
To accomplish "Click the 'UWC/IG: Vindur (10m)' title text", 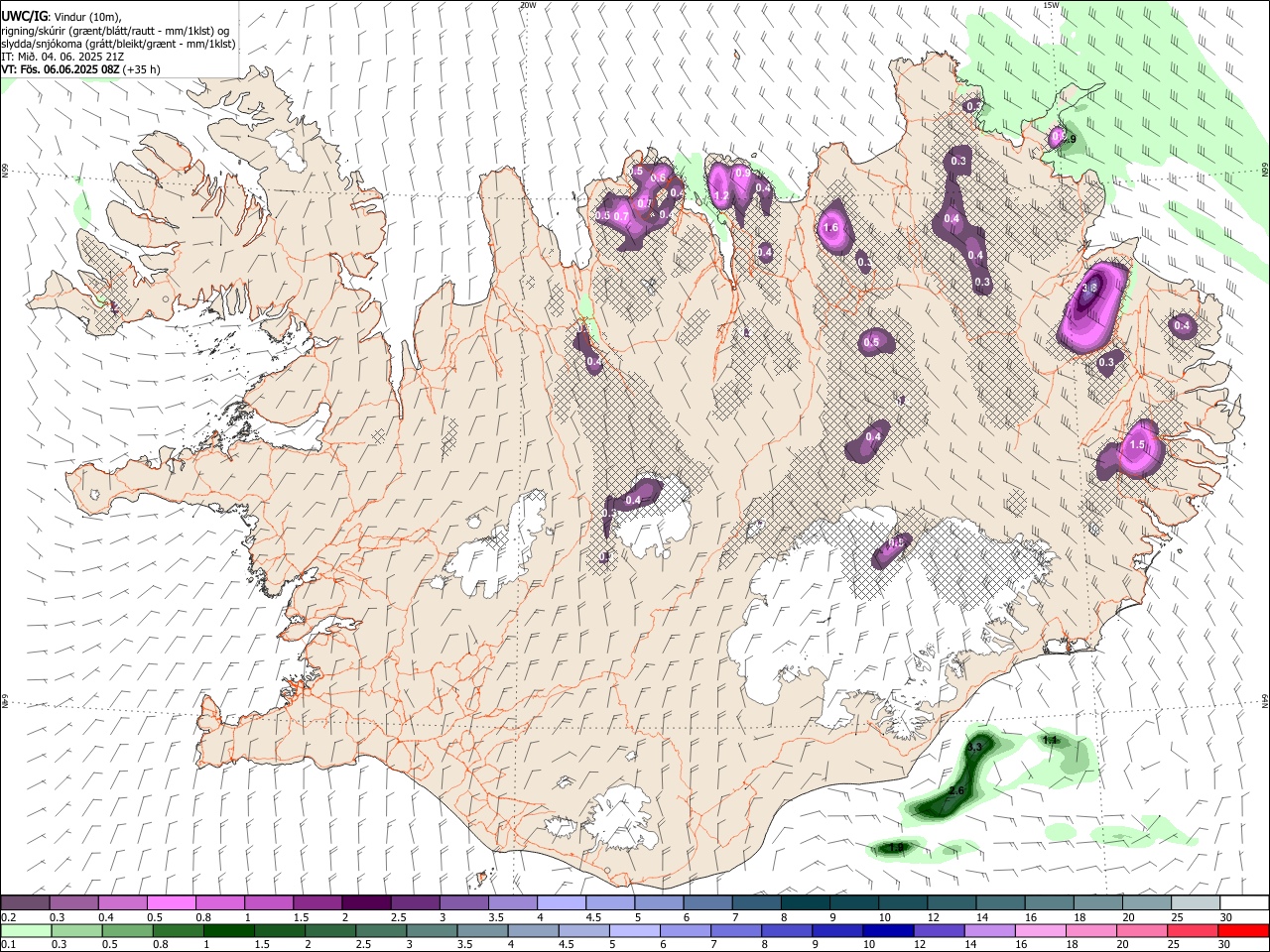I will [62, 16].
